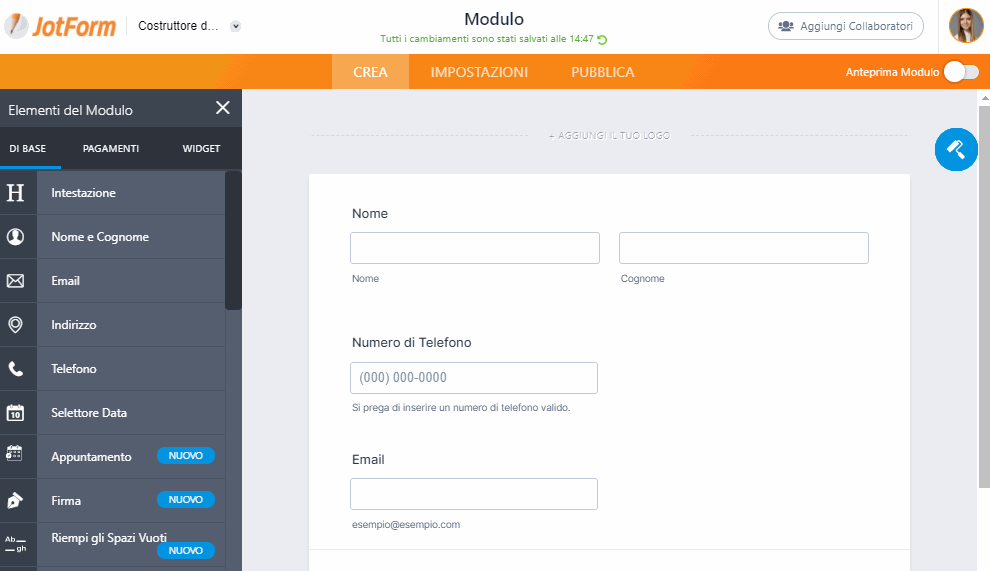Open the form designer paint roller
The height and width of the screenshot is (571, 990).
[955, 149]
